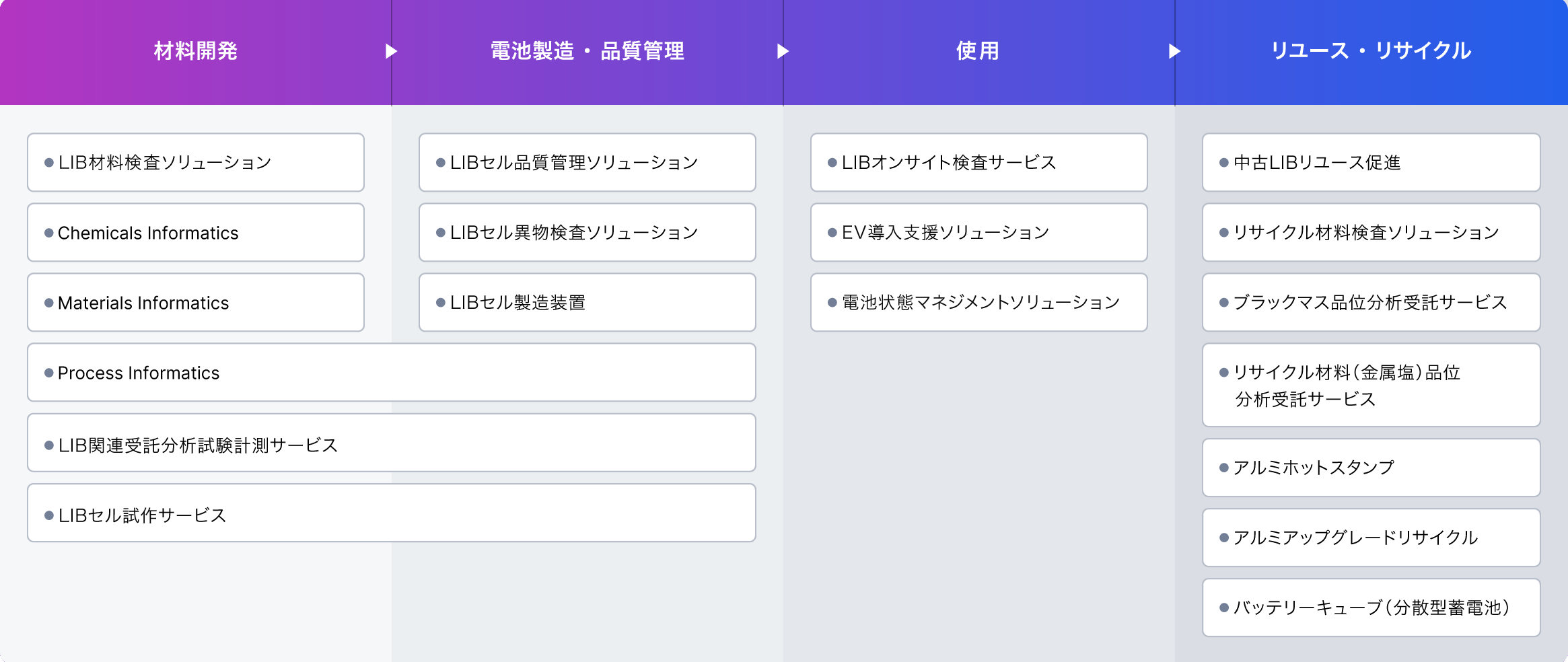The image size is (1568, 662).
Task: Open LIBオンサイト検査サービス
Action: pyautogui.click(x=978, y=162)
